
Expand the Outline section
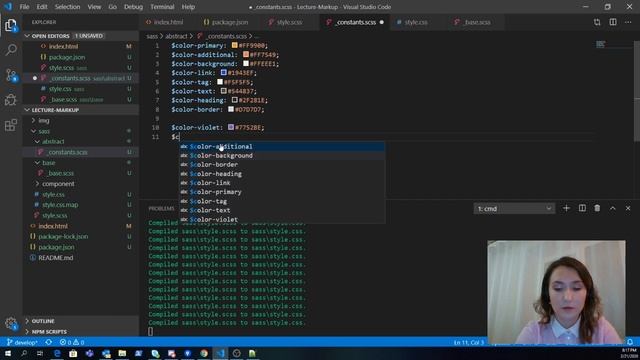pos(43,321)
